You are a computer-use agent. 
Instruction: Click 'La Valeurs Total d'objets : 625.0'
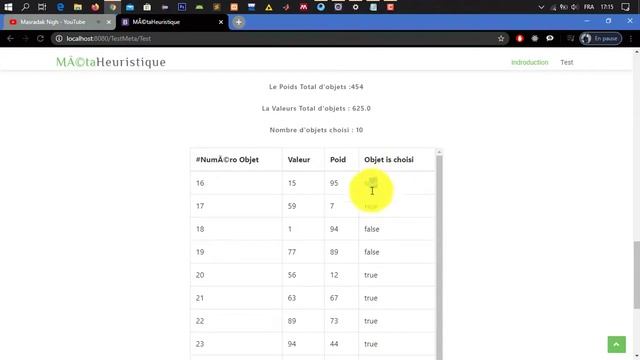[x=316, y=108]
